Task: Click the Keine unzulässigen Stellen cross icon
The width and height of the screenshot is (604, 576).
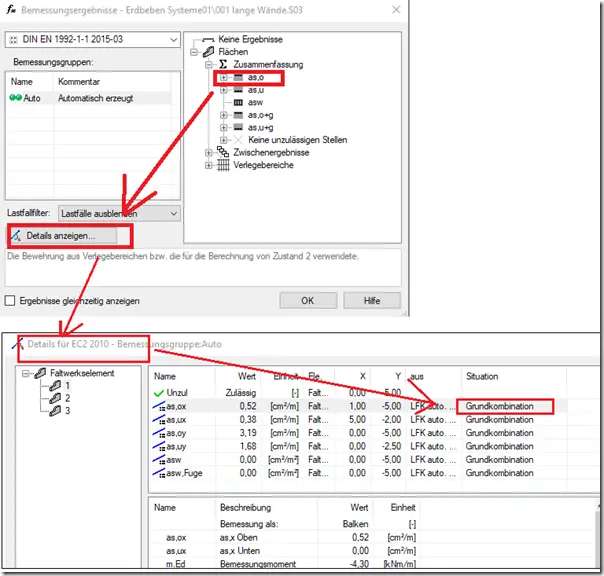Action: pos(238,140)
